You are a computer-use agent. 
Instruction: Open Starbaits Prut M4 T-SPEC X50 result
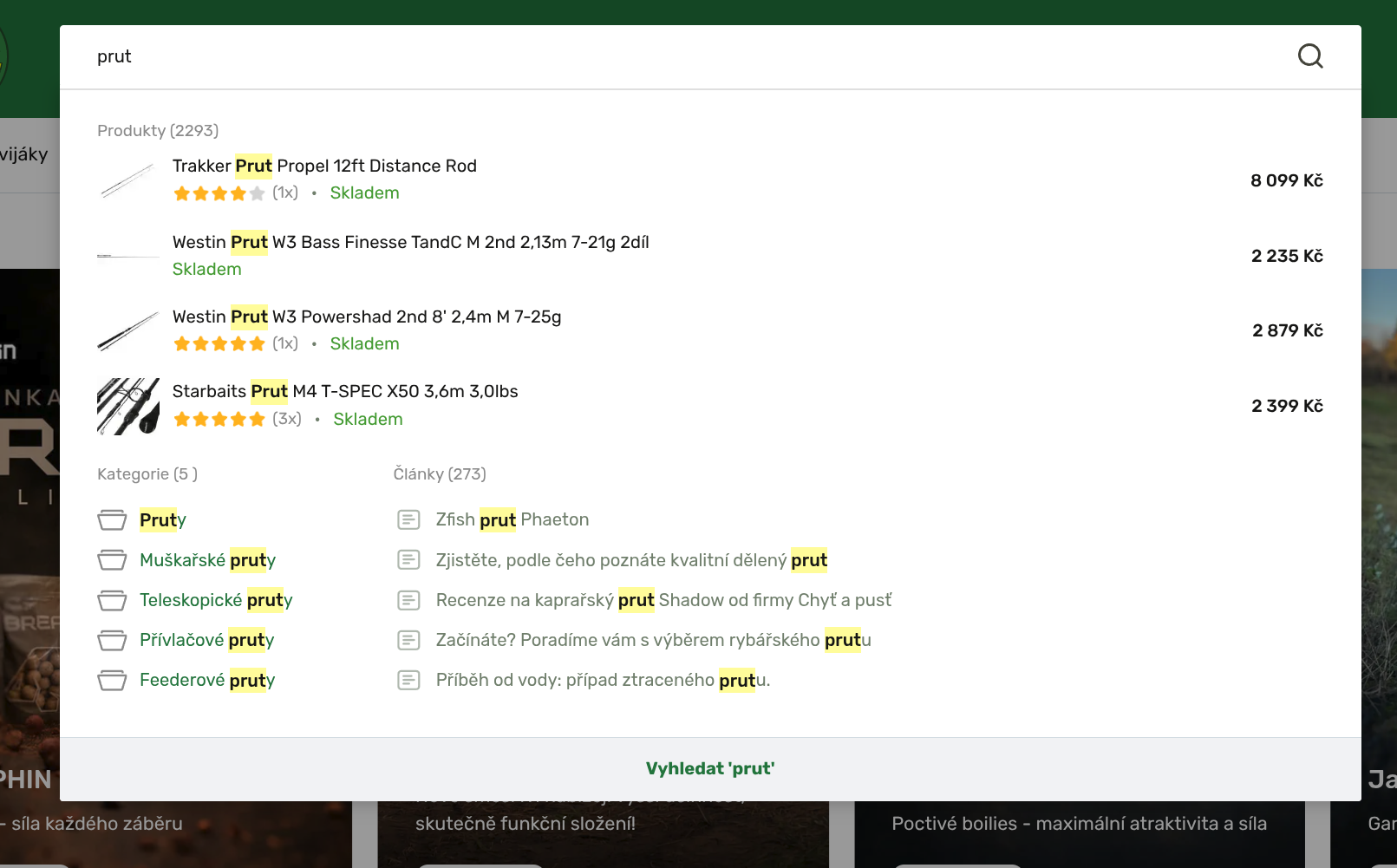[x=345, y=391]
